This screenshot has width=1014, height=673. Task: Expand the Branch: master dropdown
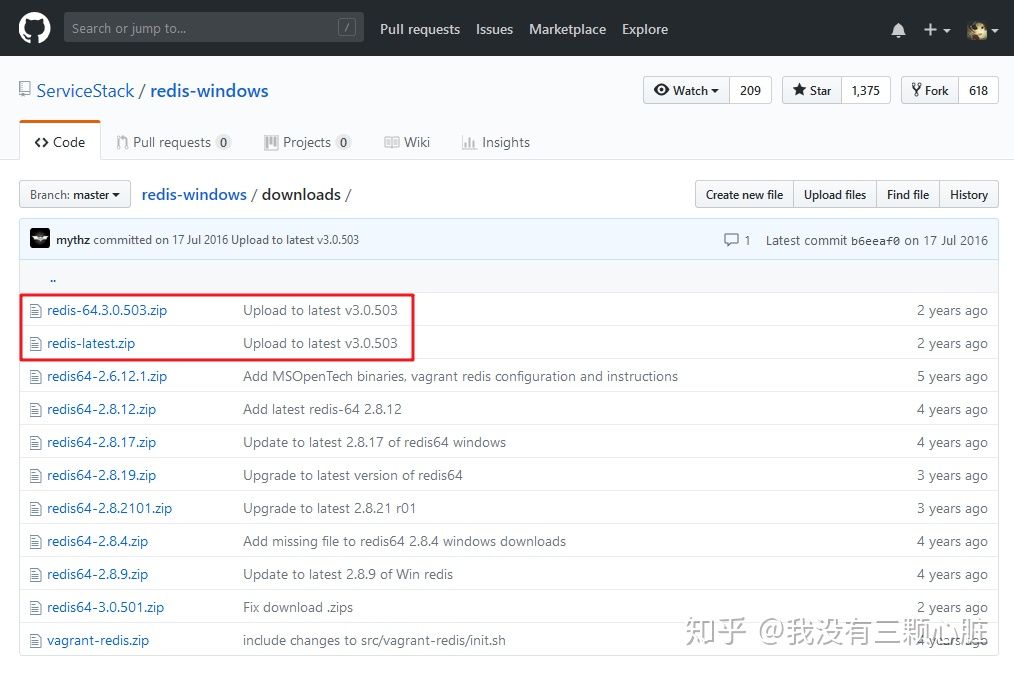click(x=75, y=195)
